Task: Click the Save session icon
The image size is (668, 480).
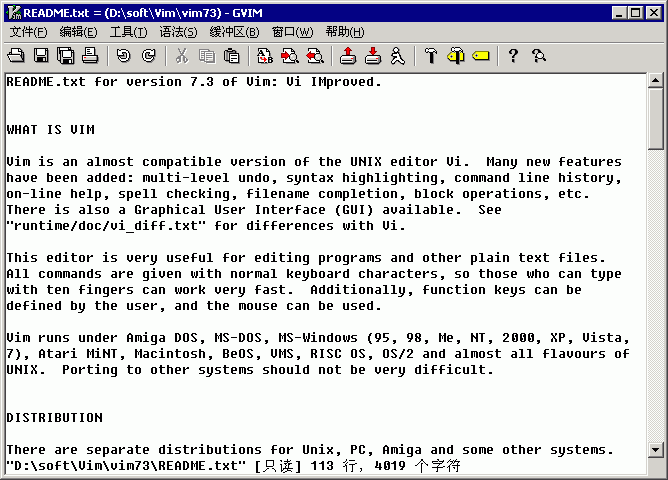Action: pyautogui.click(x=373, y=56)
